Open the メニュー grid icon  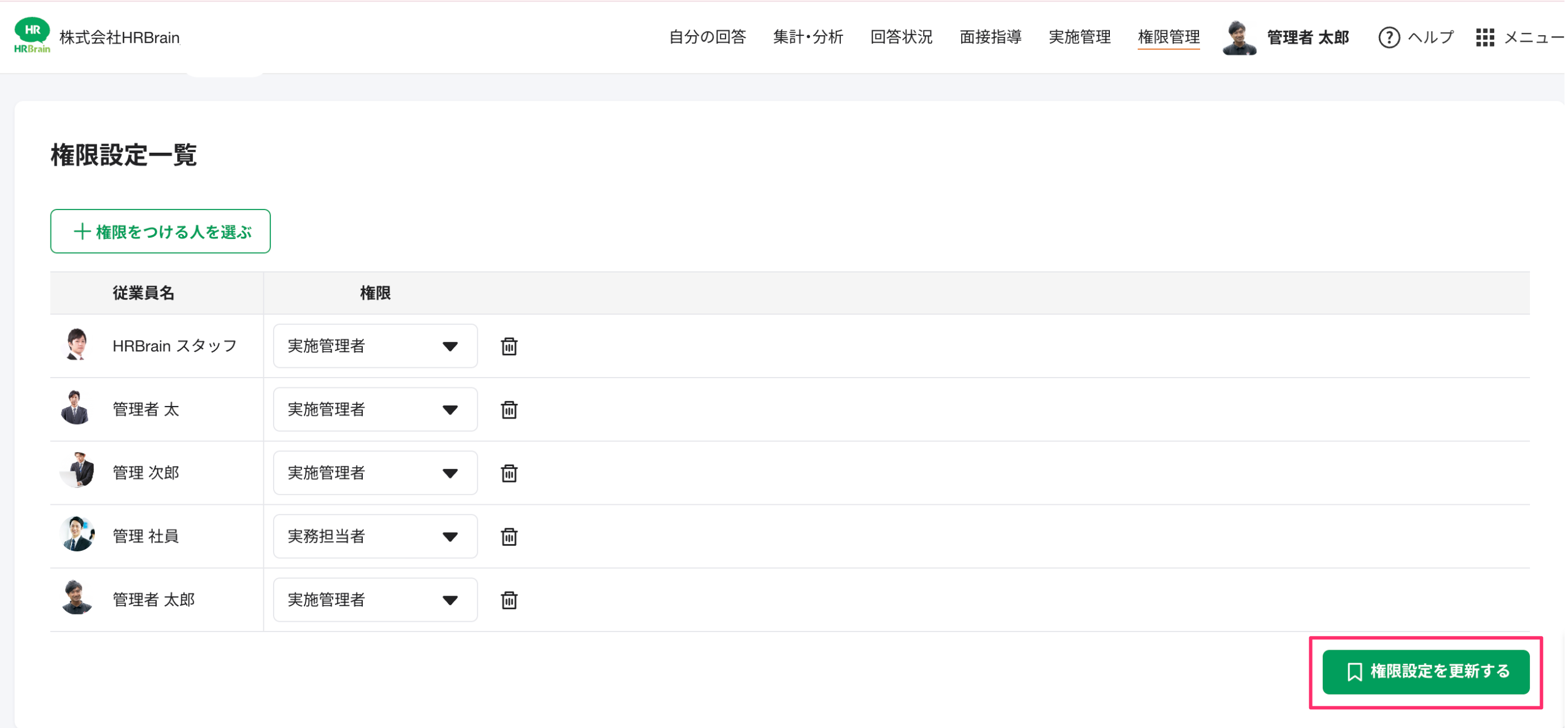(1485, 37)
